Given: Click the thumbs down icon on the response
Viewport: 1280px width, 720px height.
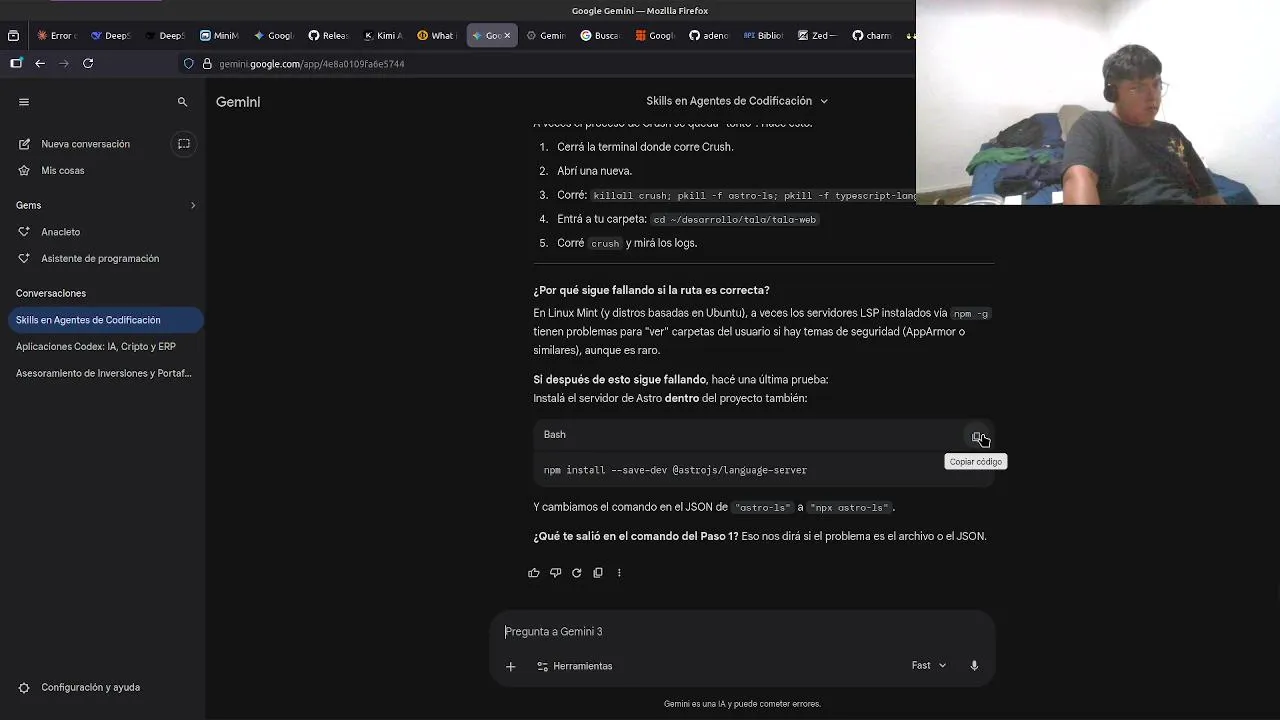Looking at the screenshot, I should [555, 573].
